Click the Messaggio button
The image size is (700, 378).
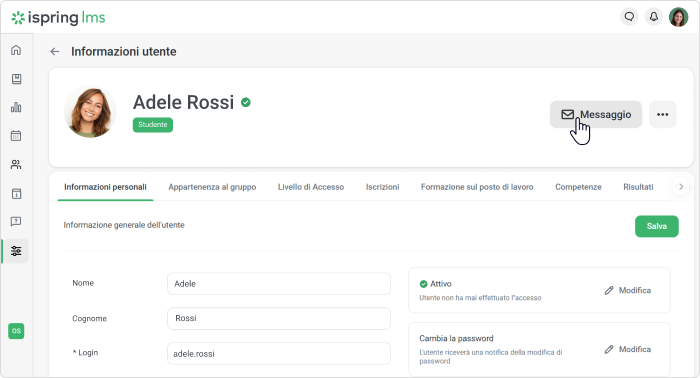596,115
